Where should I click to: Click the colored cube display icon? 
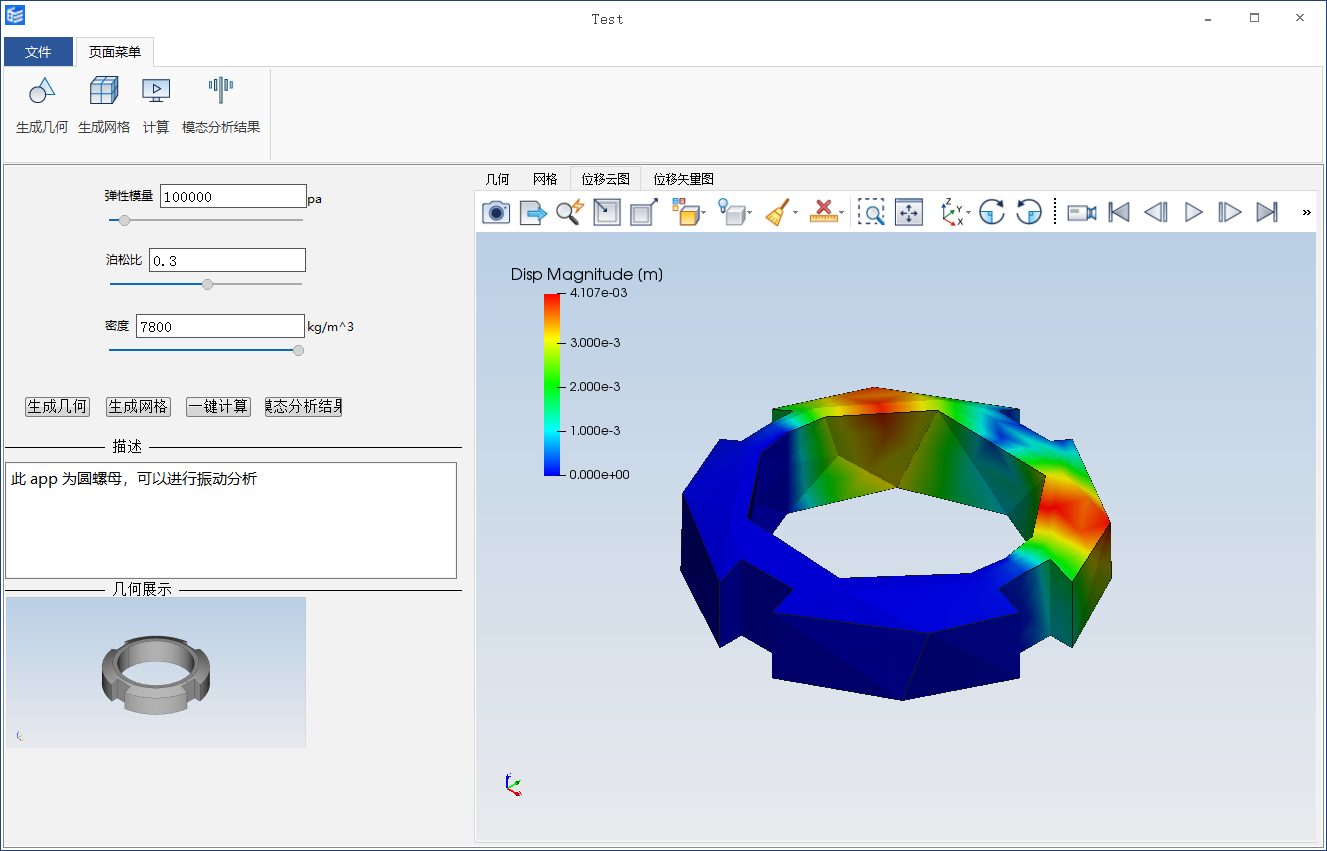point(685,212)
